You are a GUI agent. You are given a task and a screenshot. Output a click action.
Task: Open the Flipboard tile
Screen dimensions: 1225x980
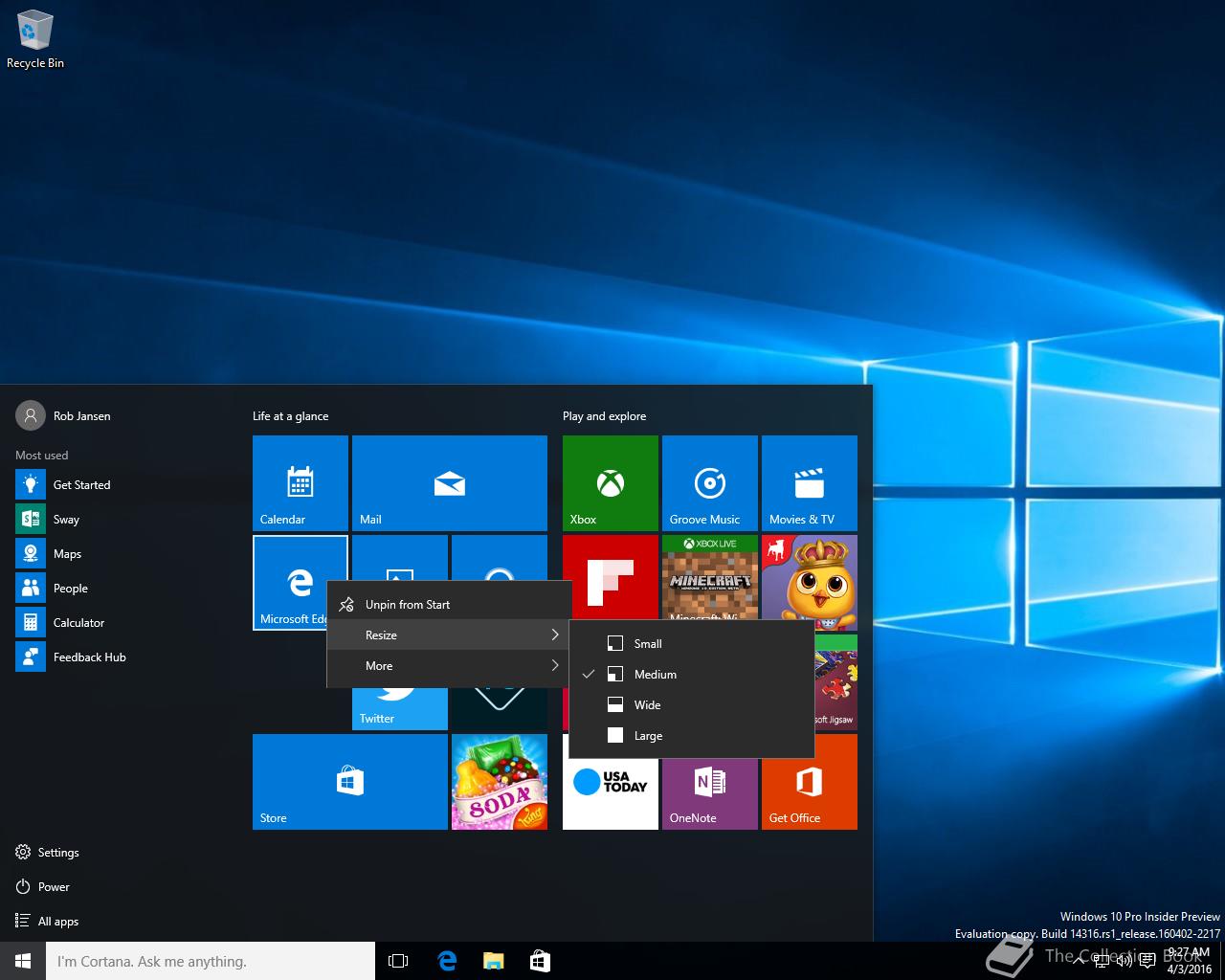click(x=611, y=576)
